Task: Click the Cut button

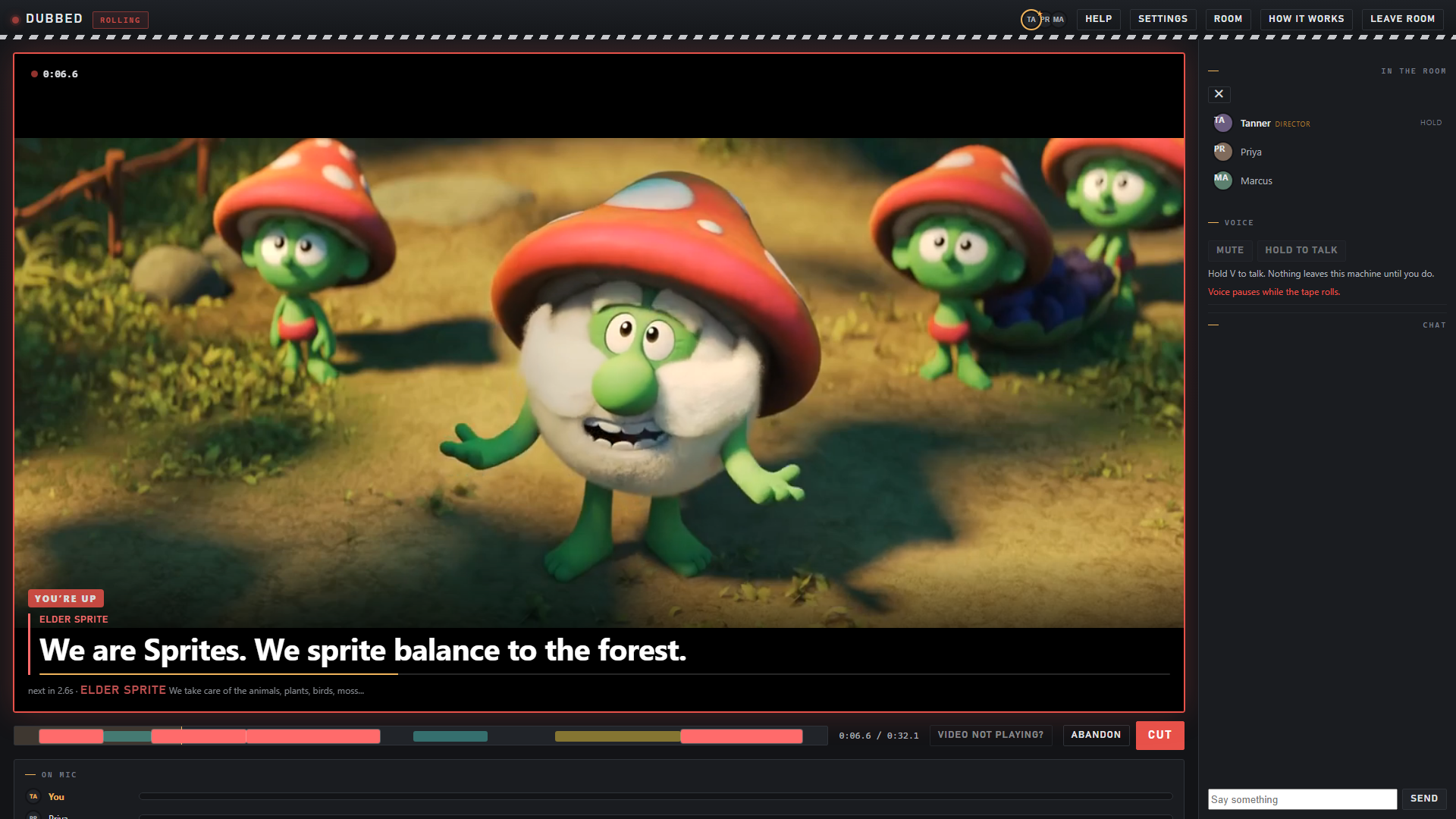Action: click(x=1159, y=735)
